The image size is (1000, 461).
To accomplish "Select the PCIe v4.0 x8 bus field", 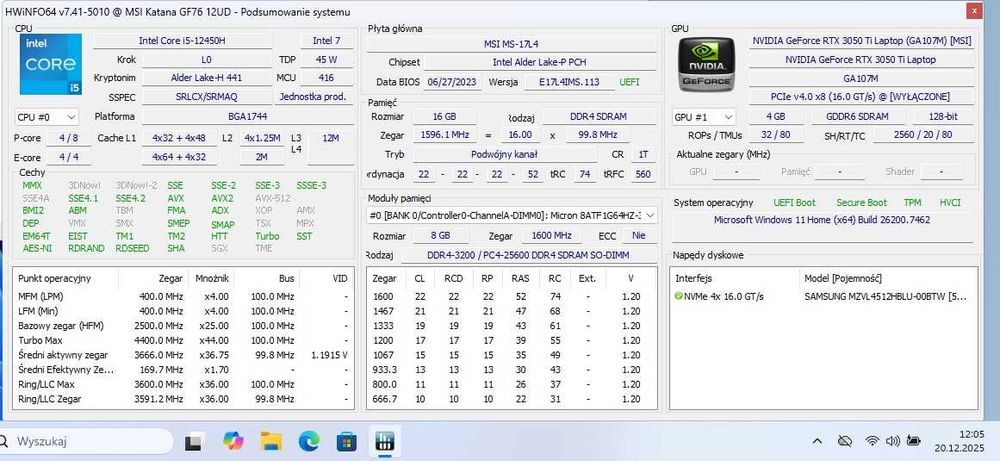I will click(862, 97).
